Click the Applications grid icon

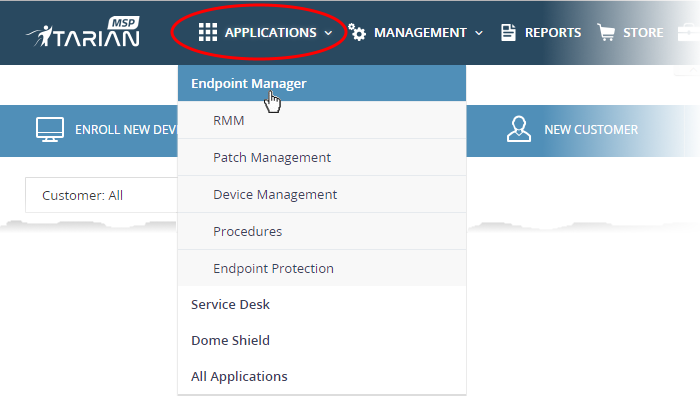(x=208, y=33)
